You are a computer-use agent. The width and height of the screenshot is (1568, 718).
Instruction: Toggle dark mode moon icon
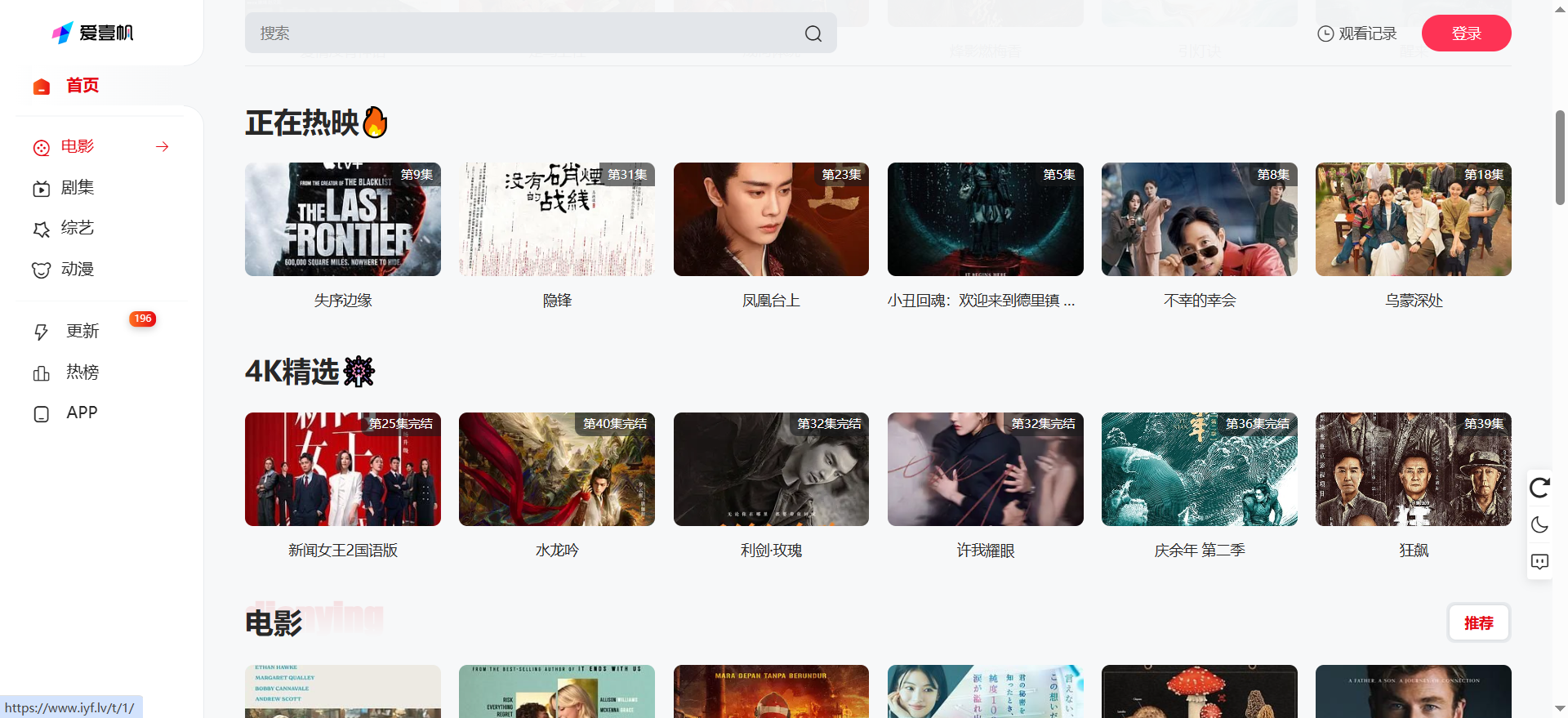click(x=1539, y=524)
